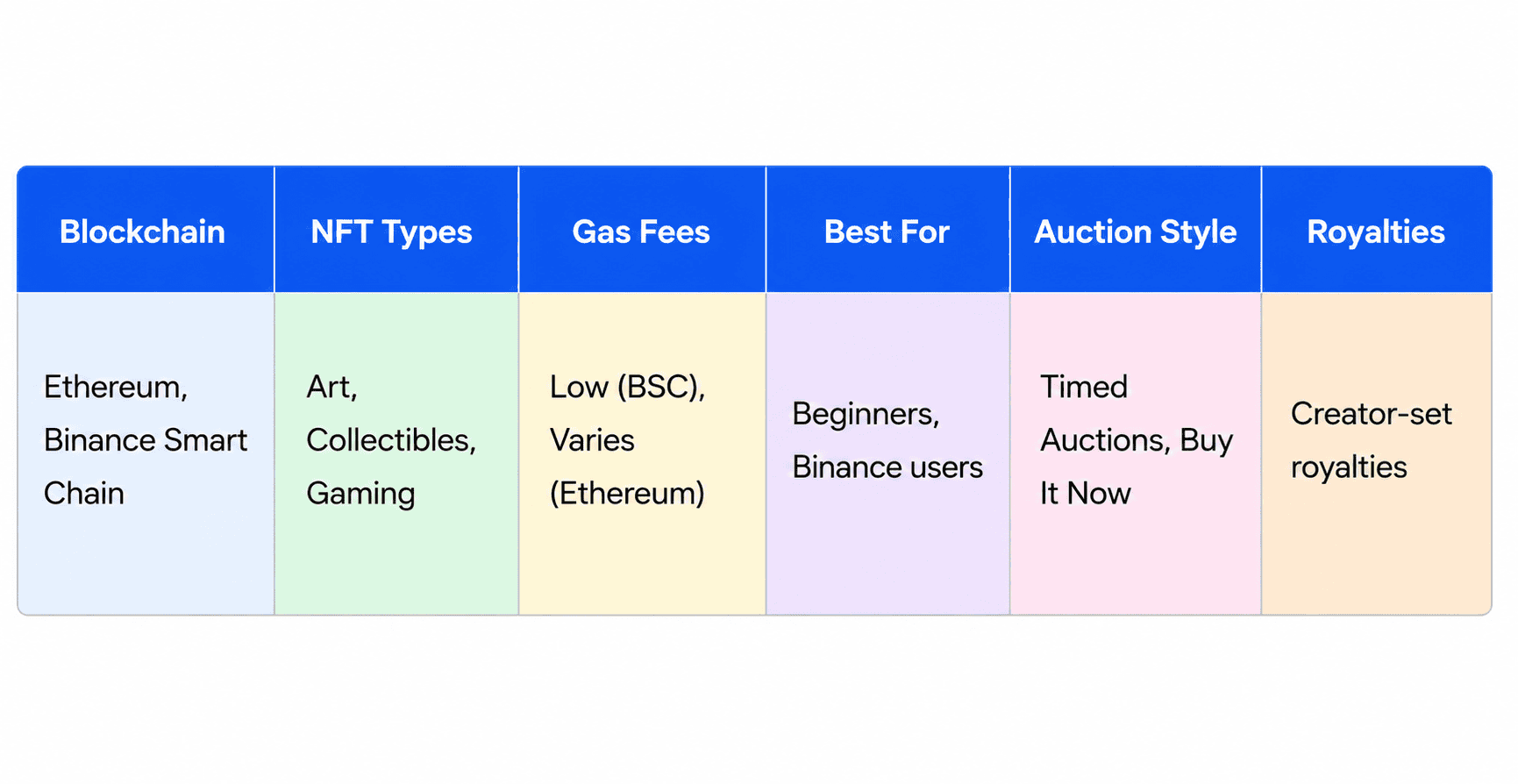Viewport: 1518px width, 784px height.
Task: Click the Low (BSC) gas fee text
Action: point(627,387)
